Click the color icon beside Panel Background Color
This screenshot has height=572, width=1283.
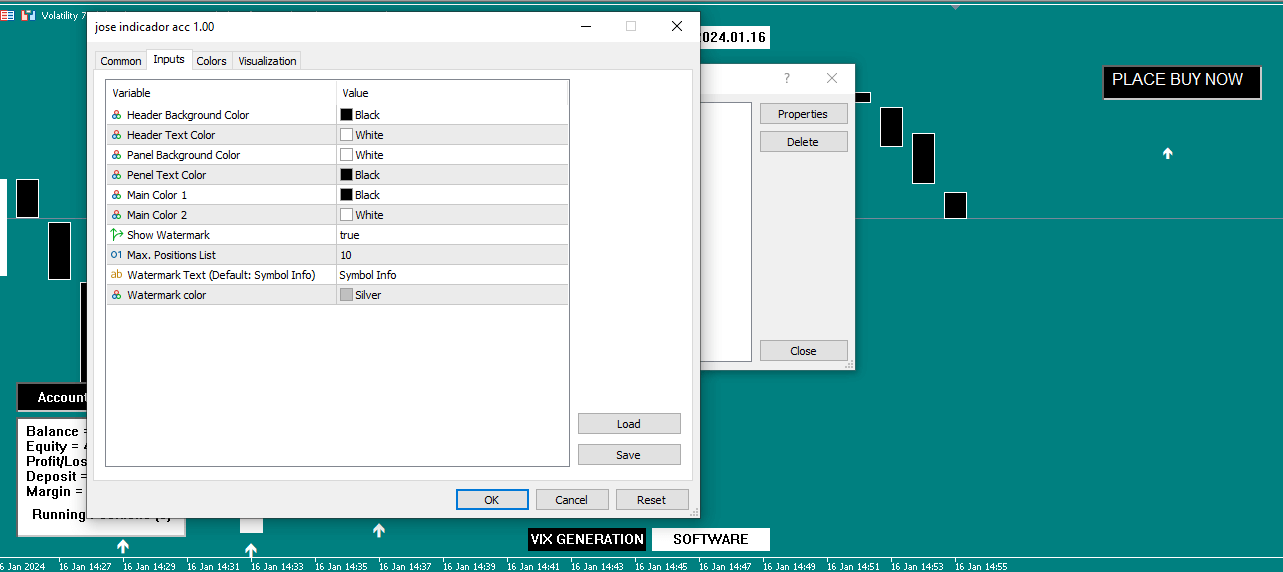coord(117,155)
